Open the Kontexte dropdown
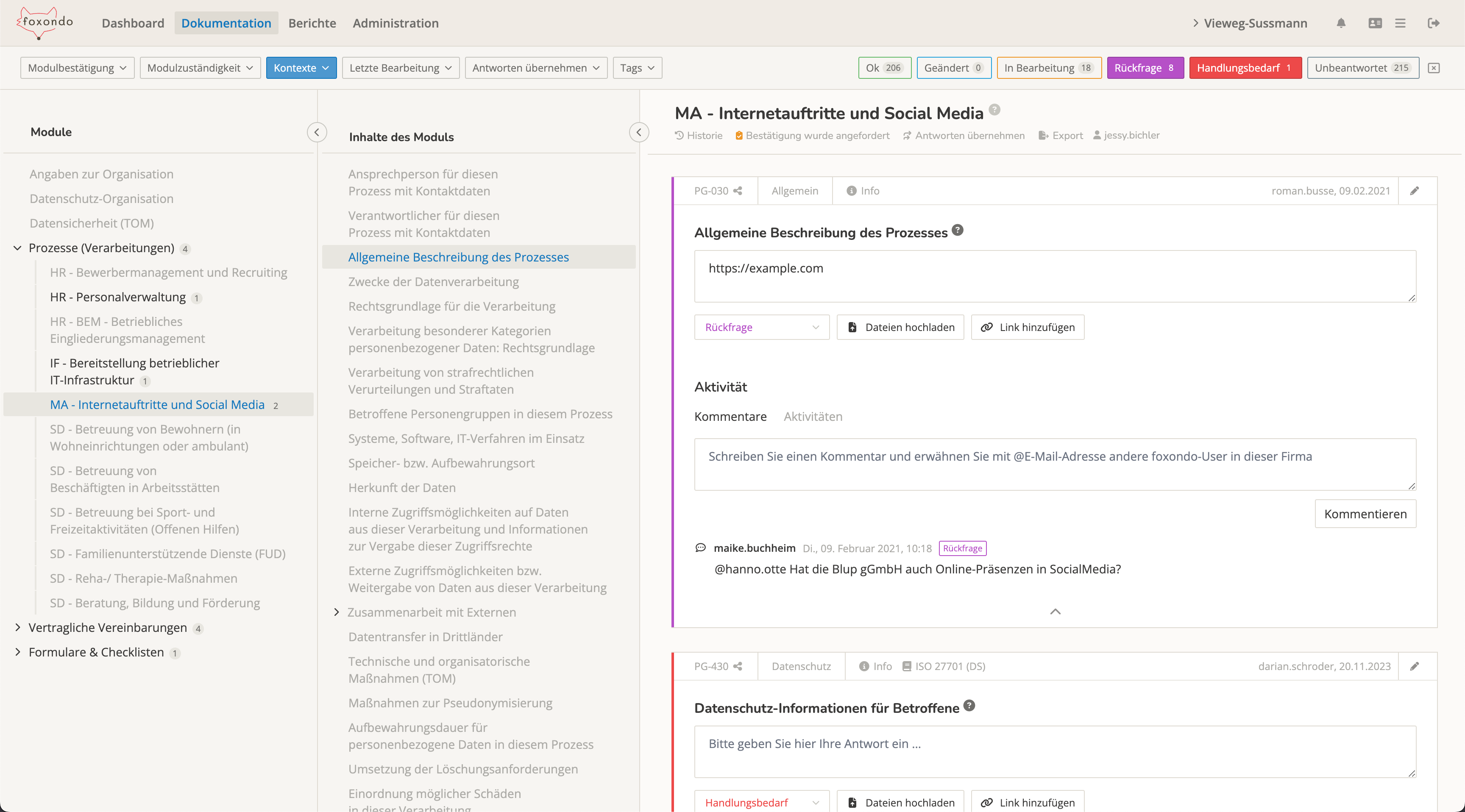This screenshot has width=1465, height=812. pos(301,68)
